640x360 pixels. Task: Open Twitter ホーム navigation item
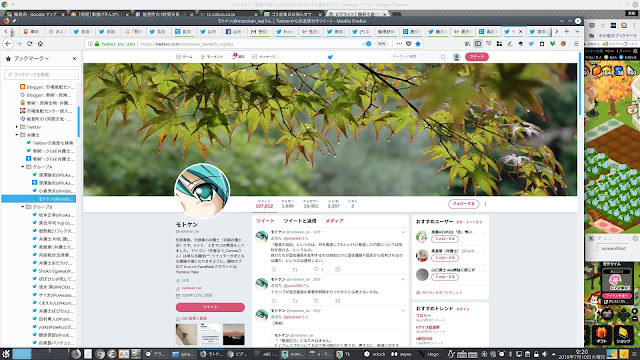click(x=184, y=57)
